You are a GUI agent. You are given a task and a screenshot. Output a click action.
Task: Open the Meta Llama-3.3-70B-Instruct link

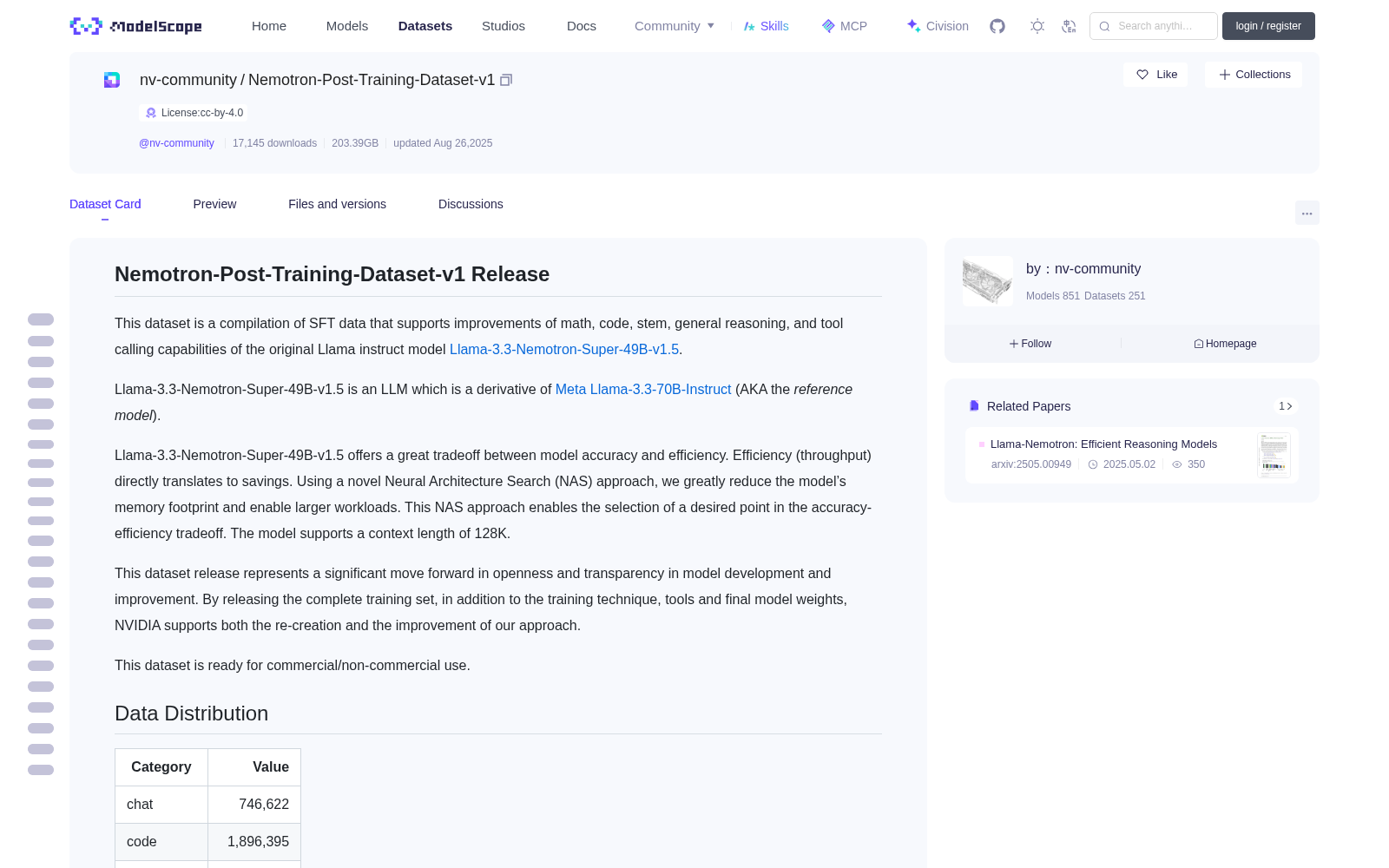pos(643,389)
